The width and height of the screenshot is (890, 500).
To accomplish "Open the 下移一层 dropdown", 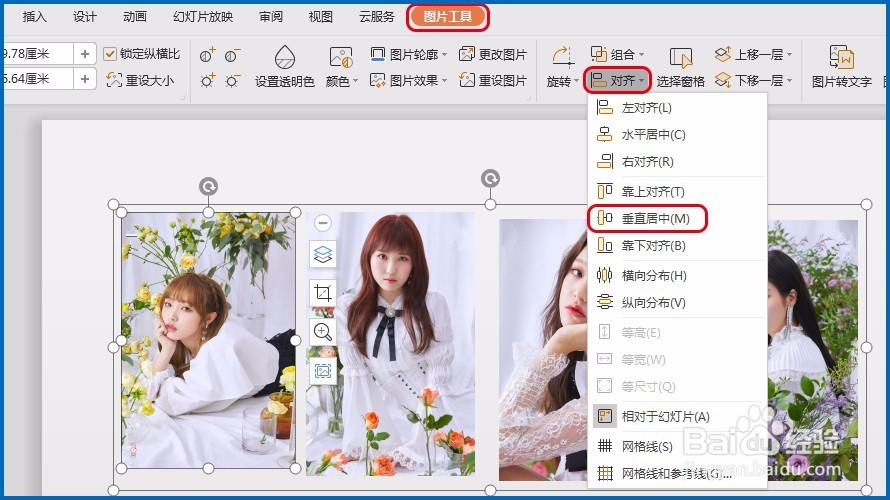I will [753, 81].
